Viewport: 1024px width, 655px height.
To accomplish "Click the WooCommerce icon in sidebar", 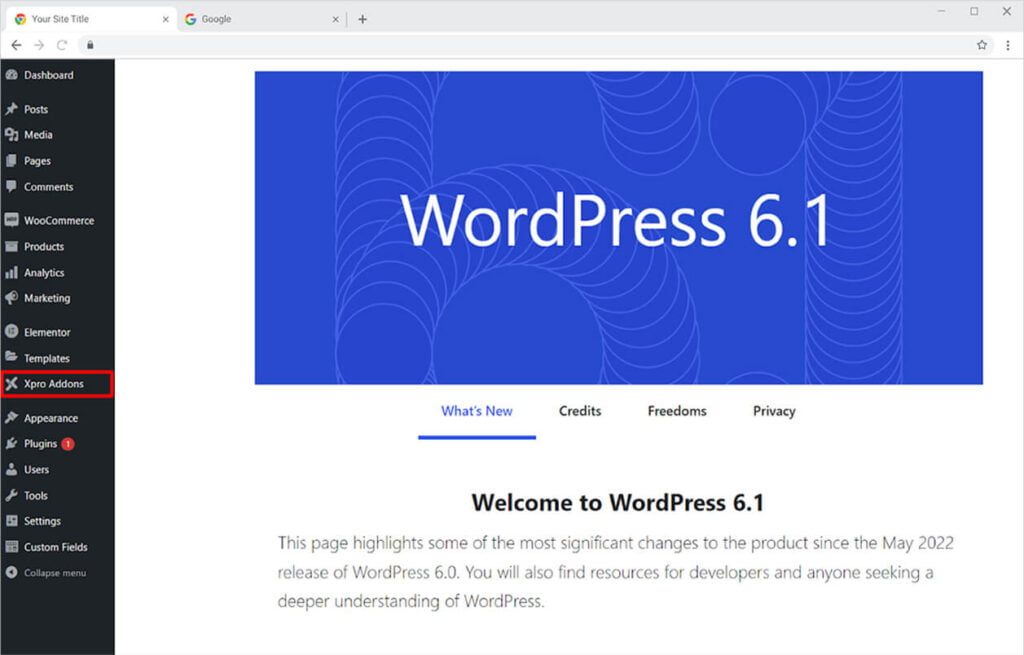I will point(12,220).
